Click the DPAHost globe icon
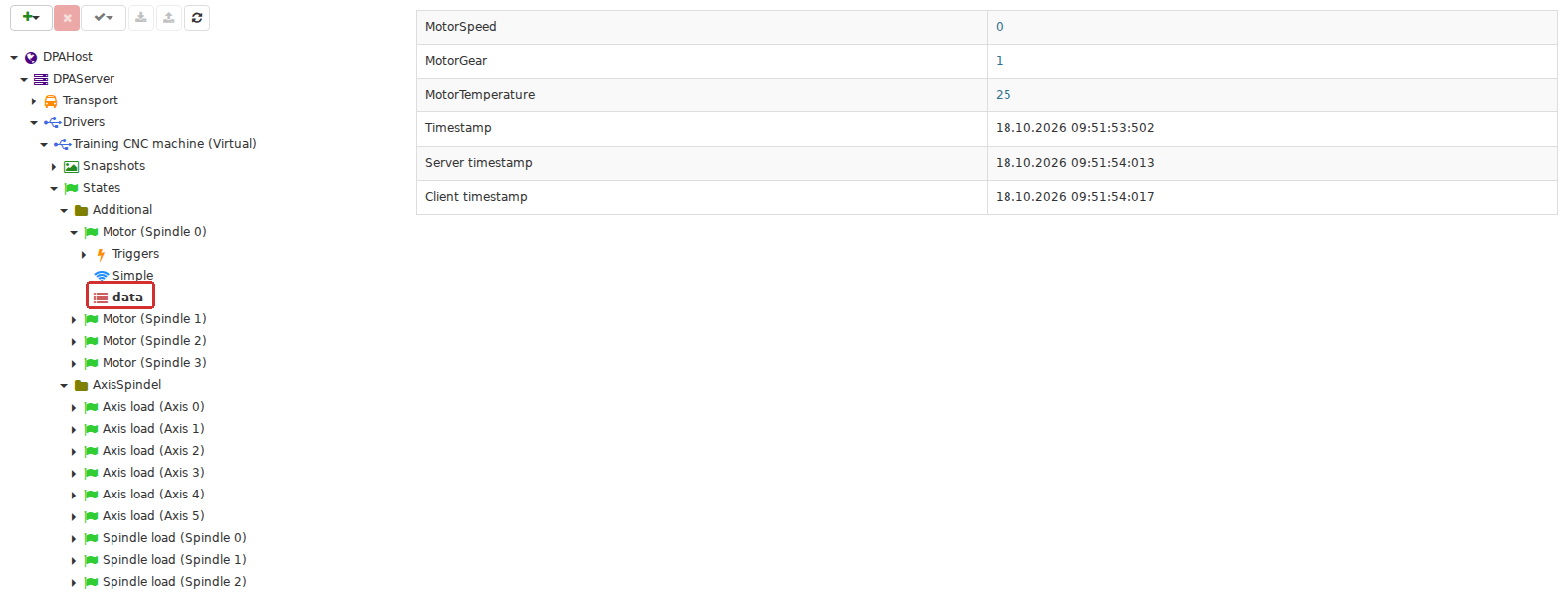This screenshot has height=597, width=1568. (x=31, y=58)
